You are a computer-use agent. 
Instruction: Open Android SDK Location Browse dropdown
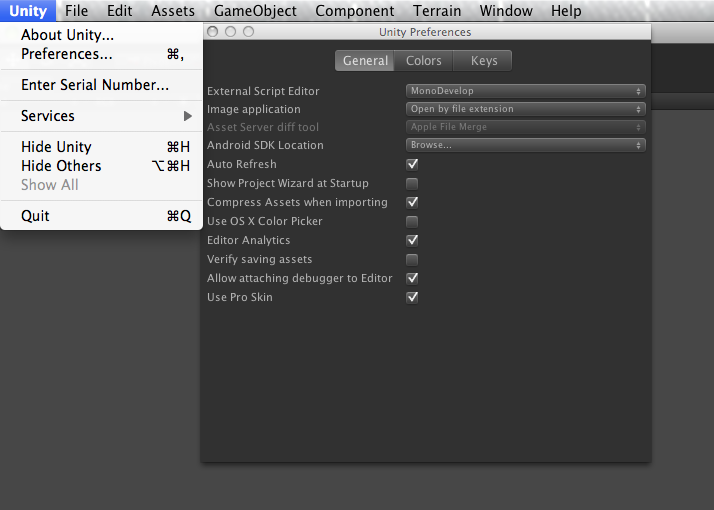click(525, 145)
